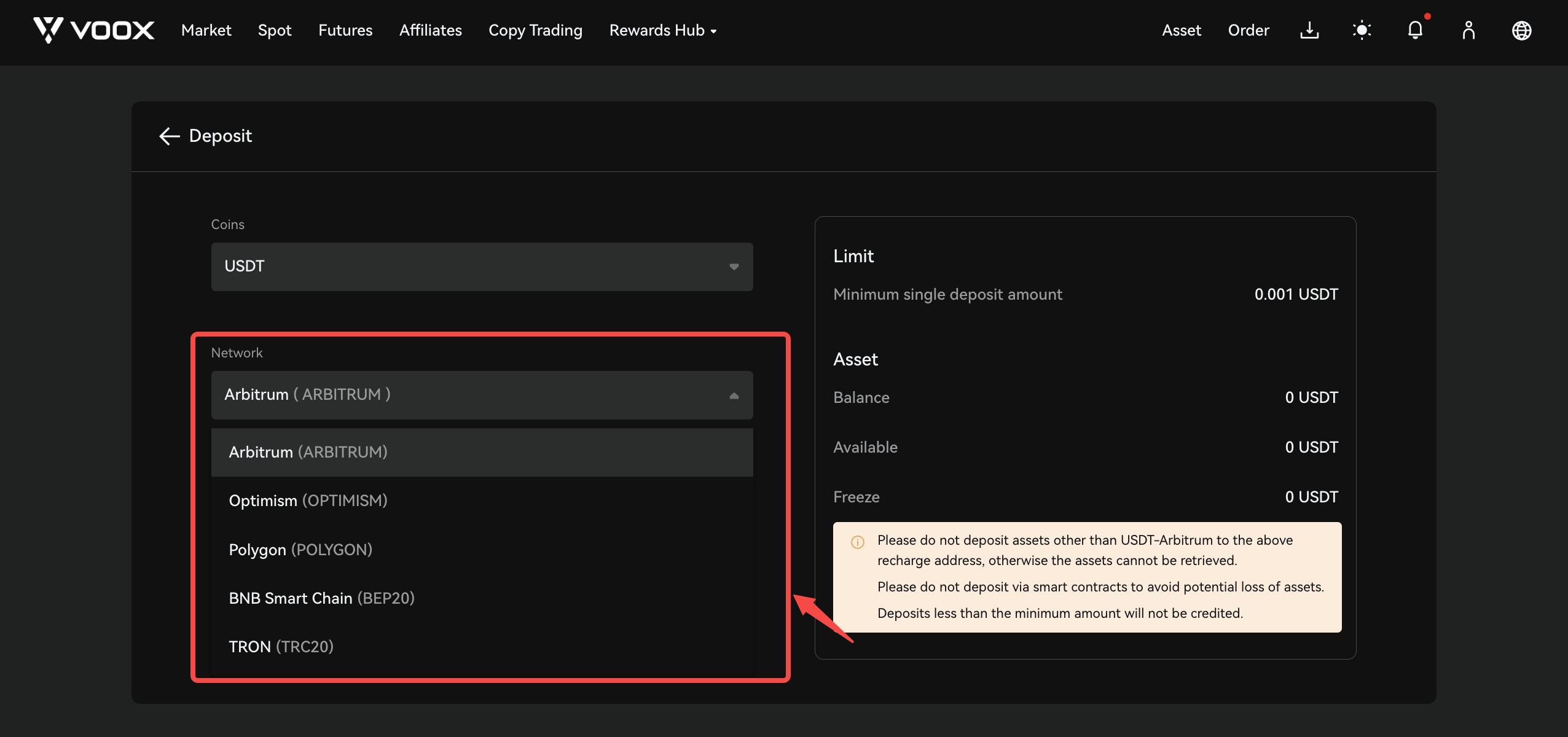Image resolution: width=1568 pixels, height=737 pixels.
Task: Open the Spot menu
Action: pos(275,30)
